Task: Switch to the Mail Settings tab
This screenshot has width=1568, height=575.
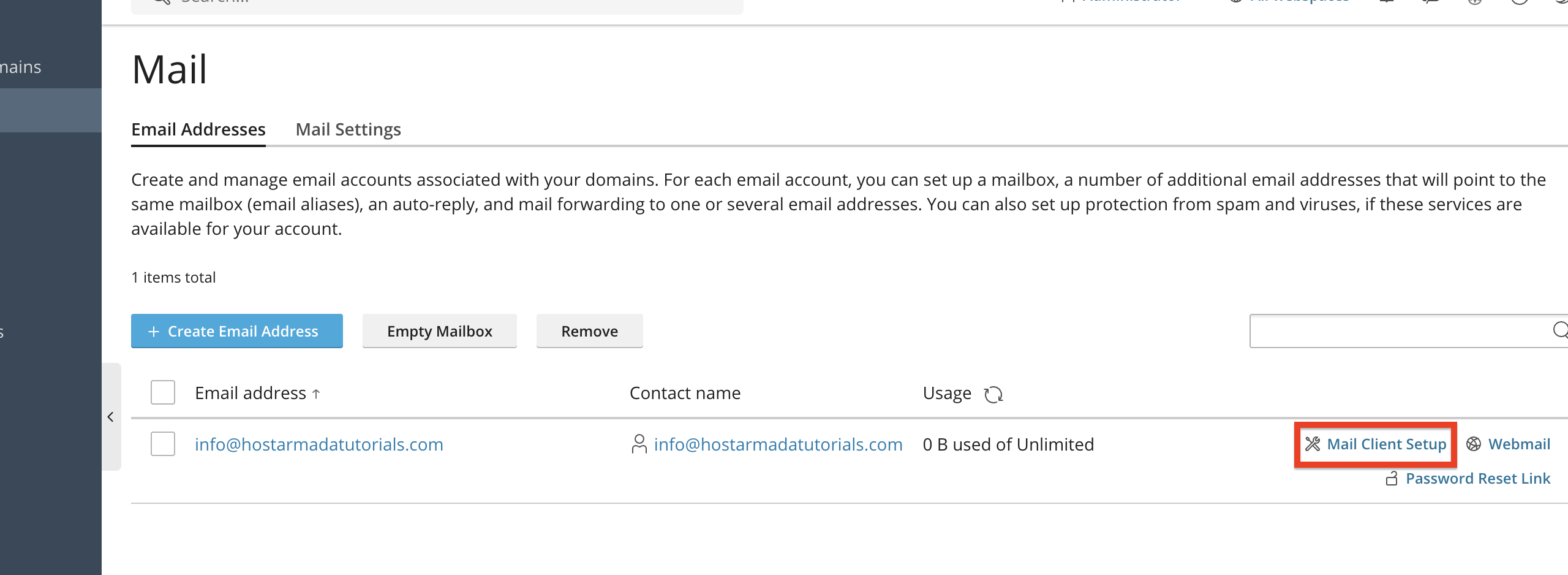Action: click(348, 130)
